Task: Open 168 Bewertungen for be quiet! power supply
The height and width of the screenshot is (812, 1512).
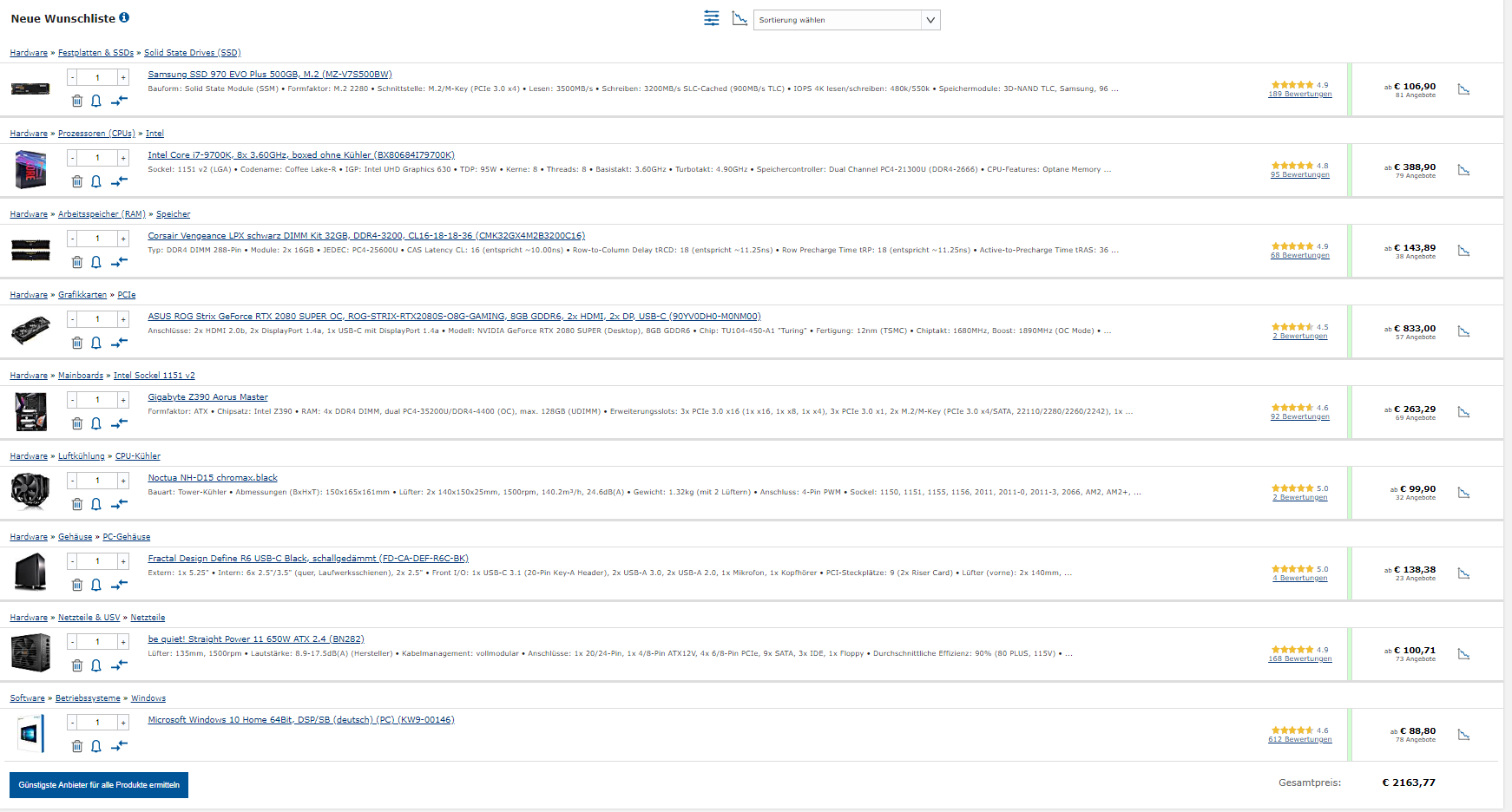Action: tap(1299, 658)
